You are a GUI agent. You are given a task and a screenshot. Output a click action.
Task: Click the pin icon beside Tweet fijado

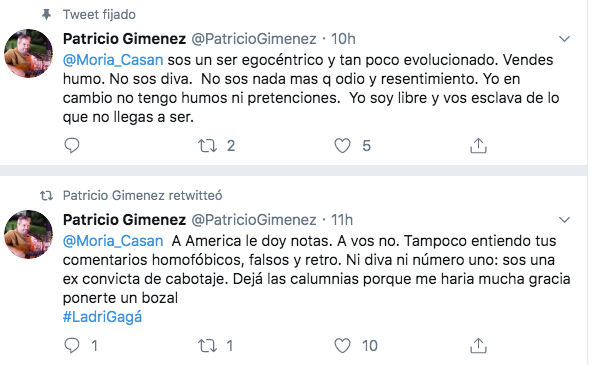(x=46, y=15)
